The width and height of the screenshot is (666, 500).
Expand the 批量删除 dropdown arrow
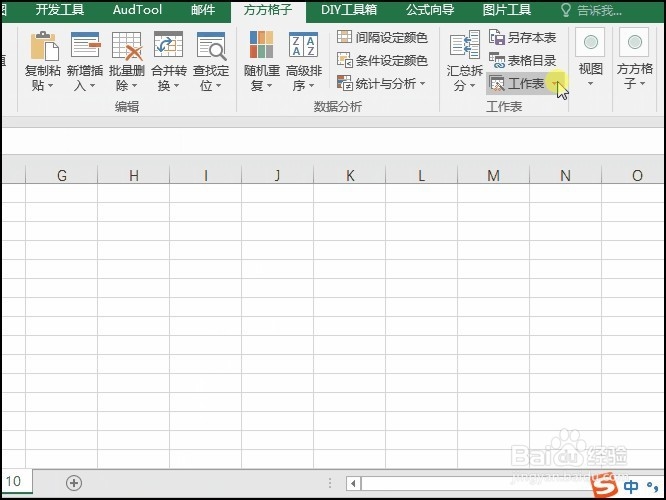134,86
